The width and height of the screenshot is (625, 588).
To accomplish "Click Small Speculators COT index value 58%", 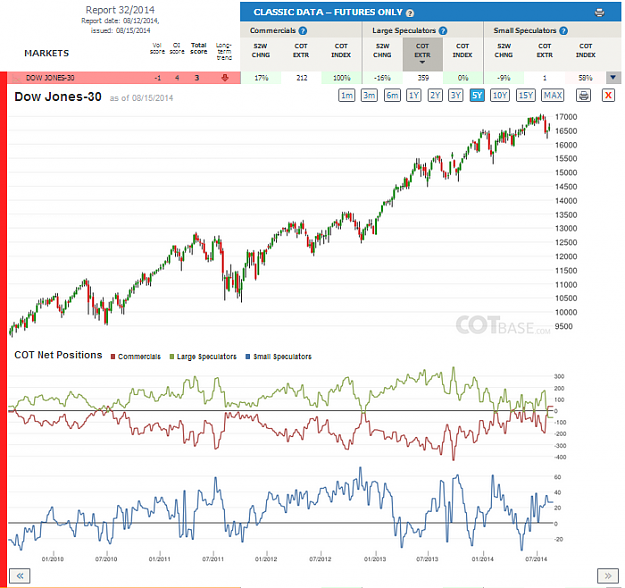I will point(585,78).
